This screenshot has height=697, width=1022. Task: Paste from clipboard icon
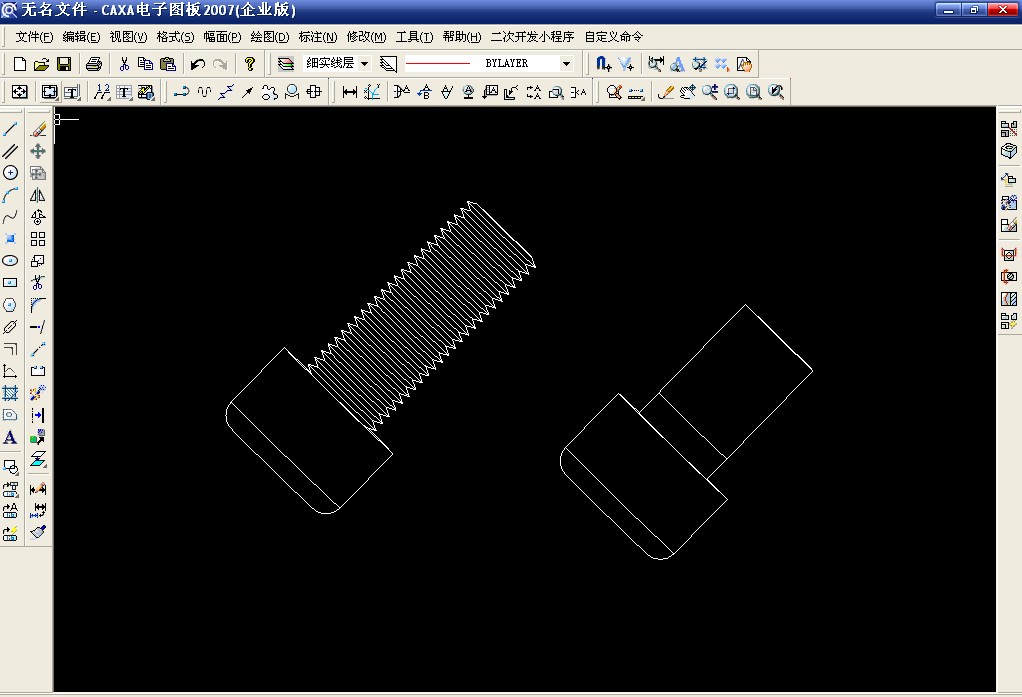pos(168,64)
